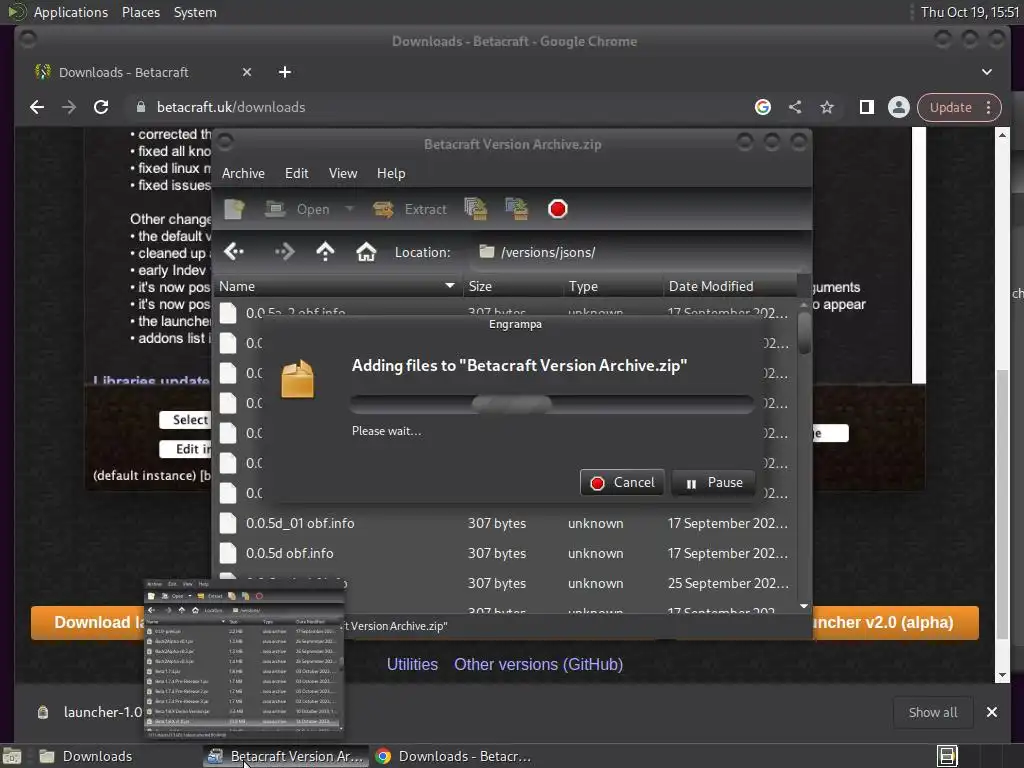The height and width of the screenshot is (768, 1024).
Task: Cancel adding files to the archive
Action: coord(622,483)
